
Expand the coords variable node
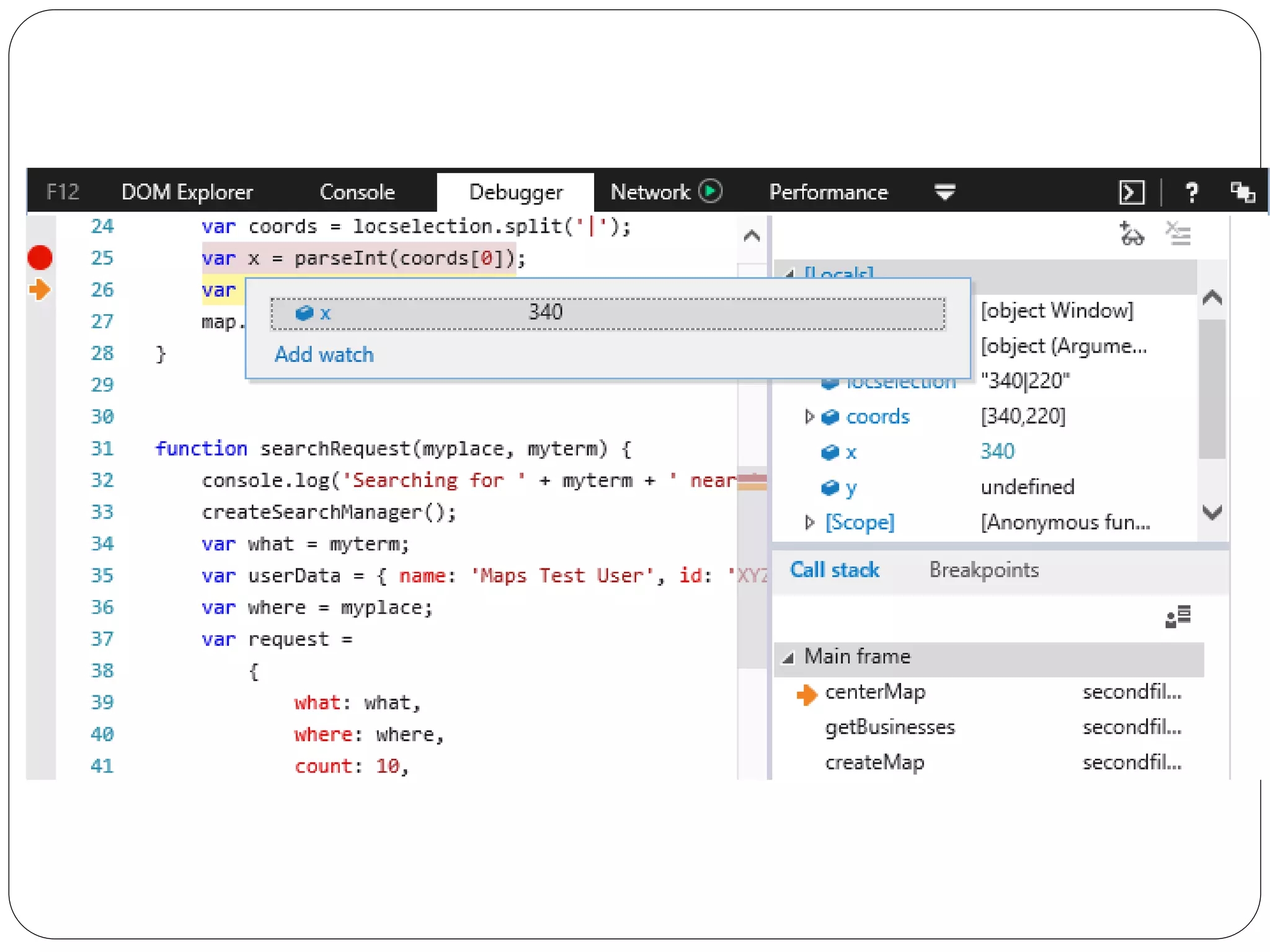[809, 416]
